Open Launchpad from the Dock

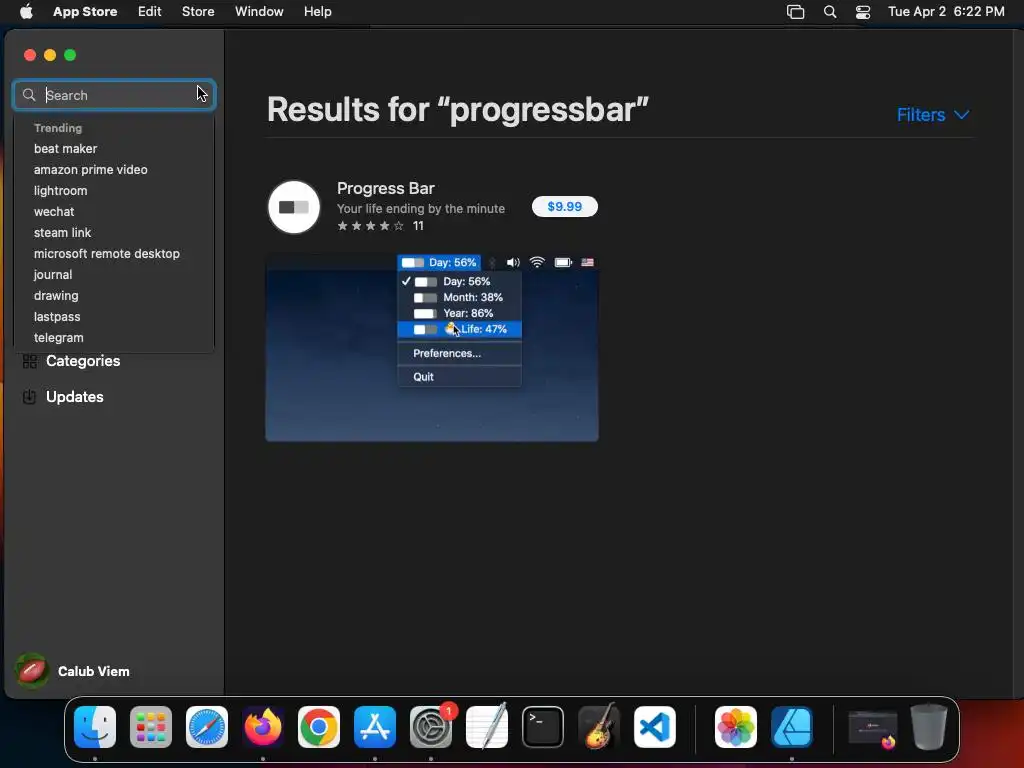pyautogui.click(x=151, y=727)
